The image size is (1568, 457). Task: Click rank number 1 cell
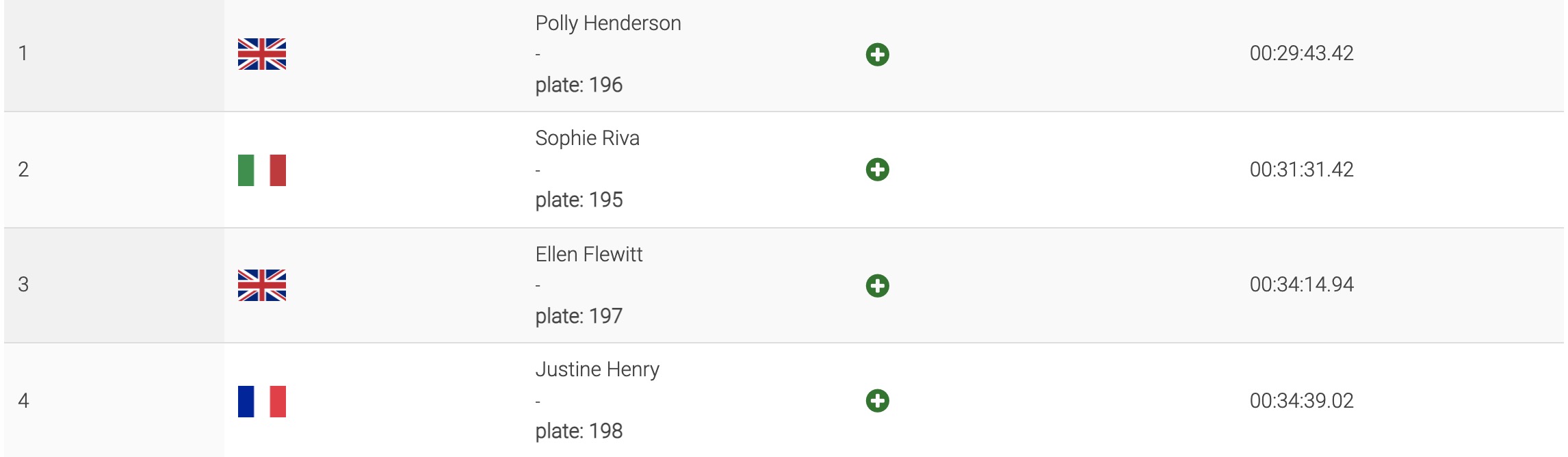(114, 55)
